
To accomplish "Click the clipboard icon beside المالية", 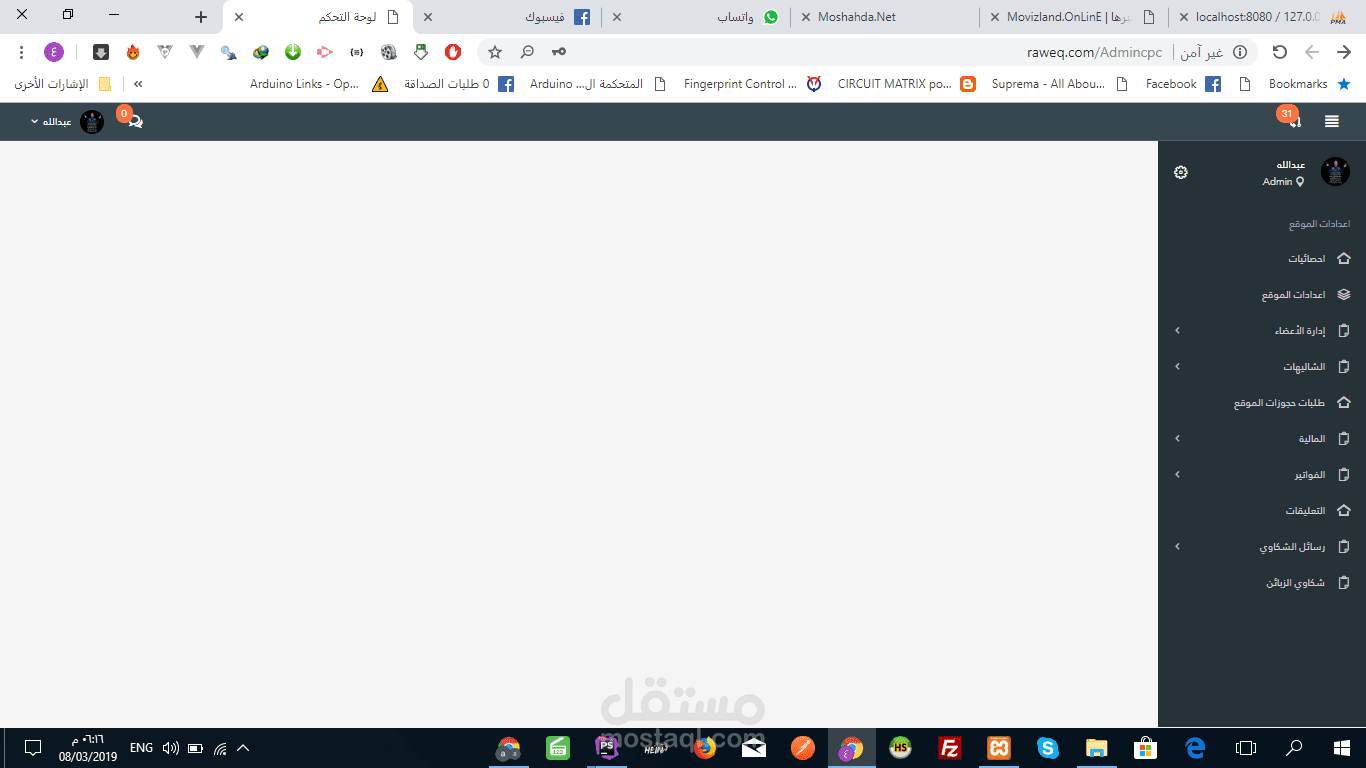I will 1343,439.
